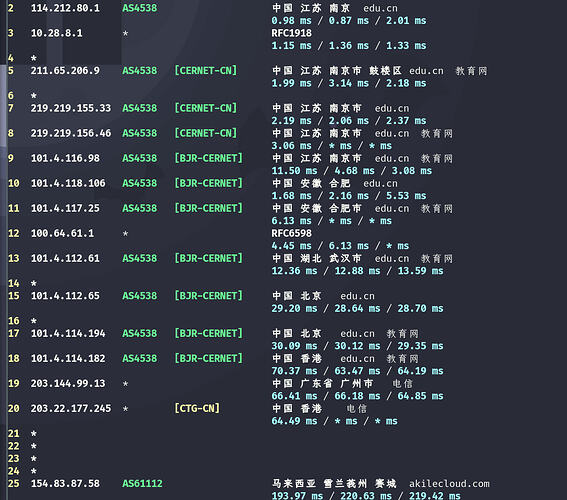This screenshot has width=567, height=500.
Task: Click latency value 11.50 ms
Action: [x=294, y=171]
